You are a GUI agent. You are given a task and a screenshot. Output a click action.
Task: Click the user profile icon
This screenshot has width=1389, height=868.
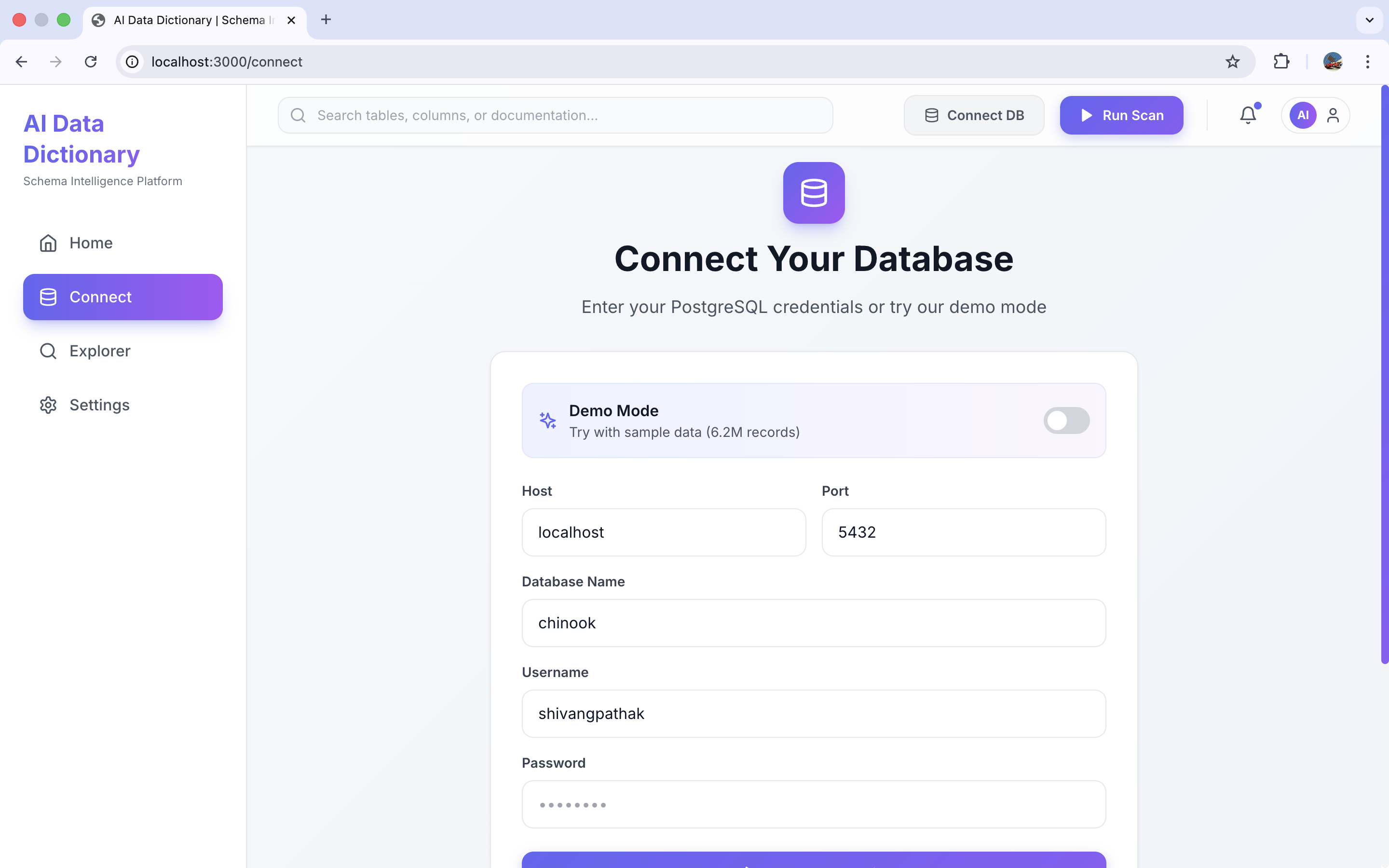(x=1334, y=115)
